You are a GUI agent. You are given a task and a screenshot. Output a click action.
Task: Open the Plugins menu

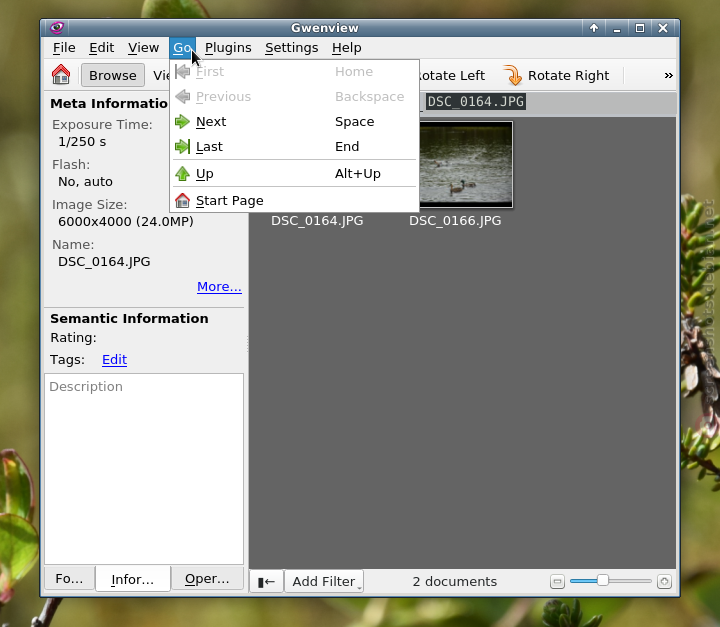[228, 48]
